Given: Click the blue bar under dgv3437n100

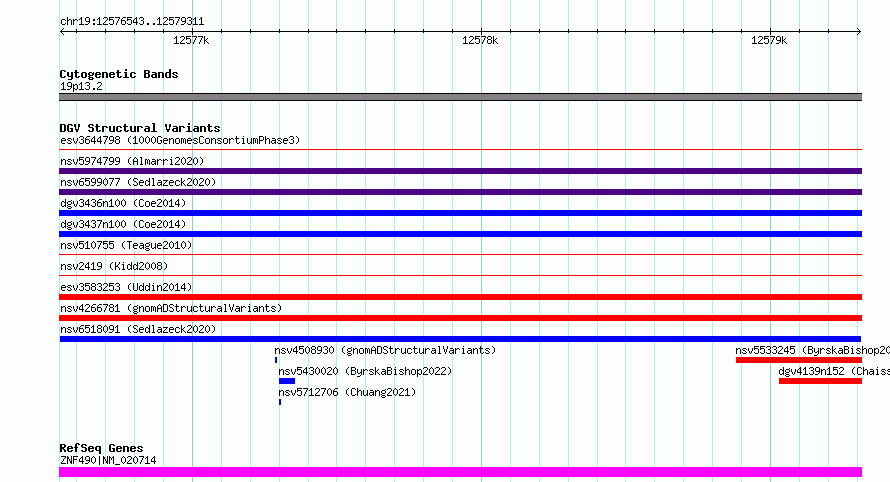Looking at the screenshot, I should (x=460, y=234).
